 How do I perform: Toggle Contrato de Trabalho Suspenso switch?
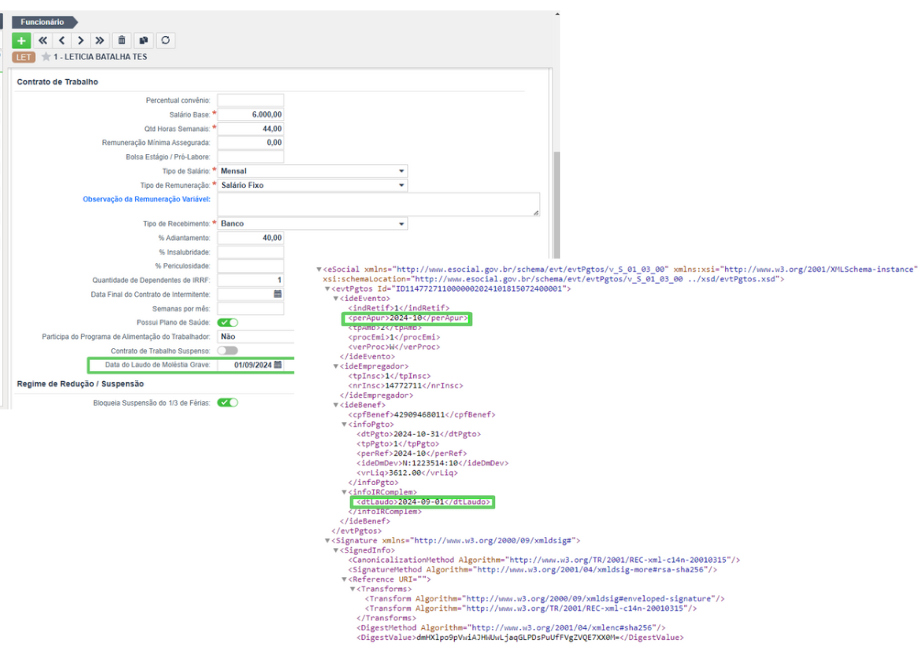tap(228, 351)
